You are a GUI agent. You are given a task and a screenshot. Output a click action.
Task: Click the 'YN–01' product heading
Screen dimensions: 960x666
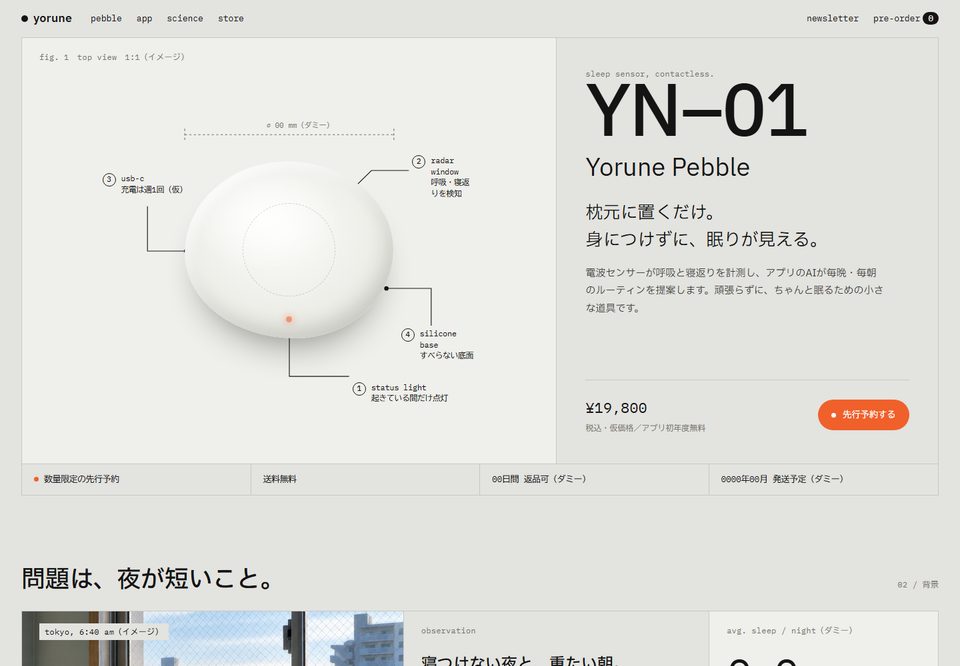coord(696,111)
